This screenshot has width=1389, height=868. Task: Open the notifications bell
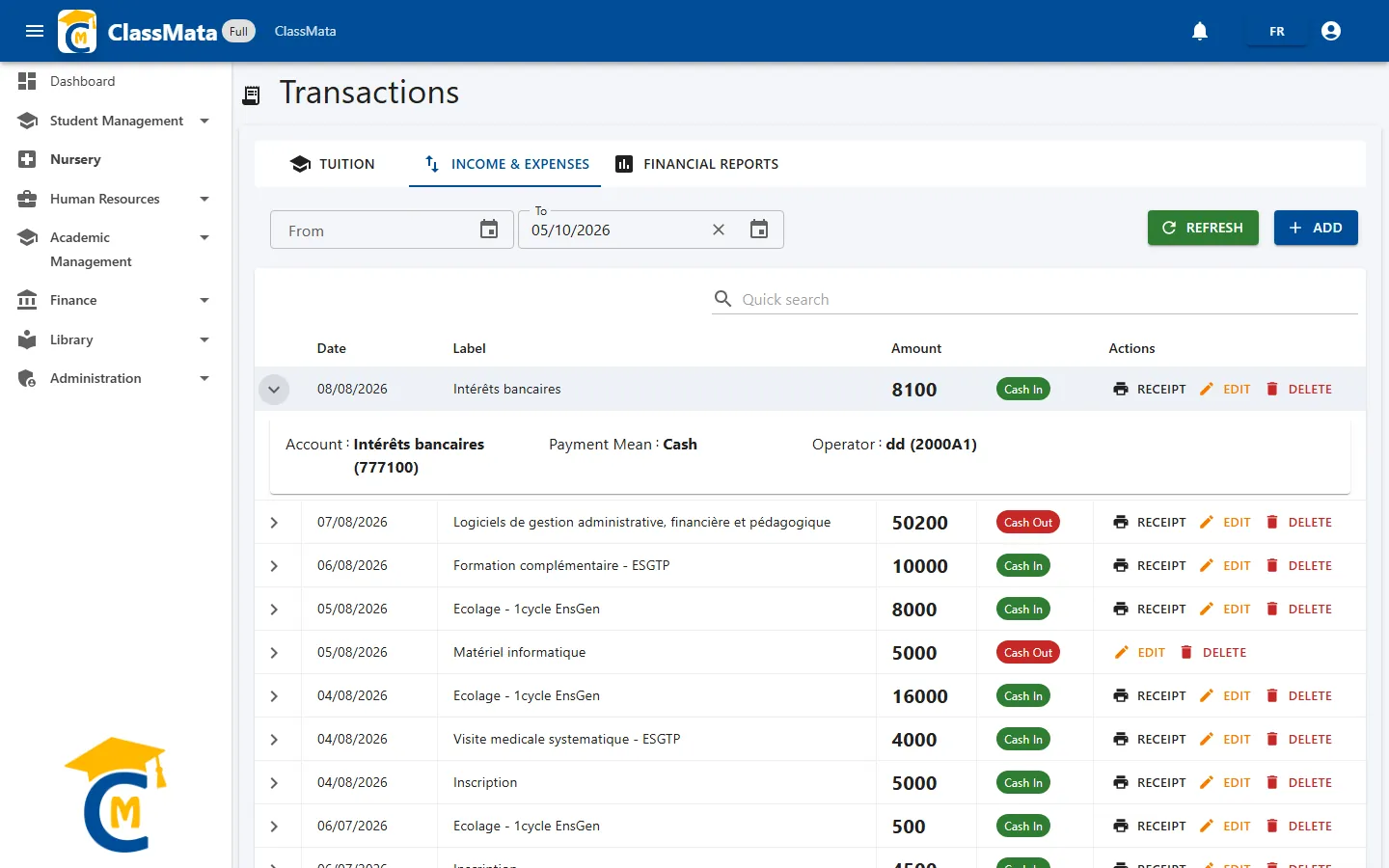coord(1200,31)
